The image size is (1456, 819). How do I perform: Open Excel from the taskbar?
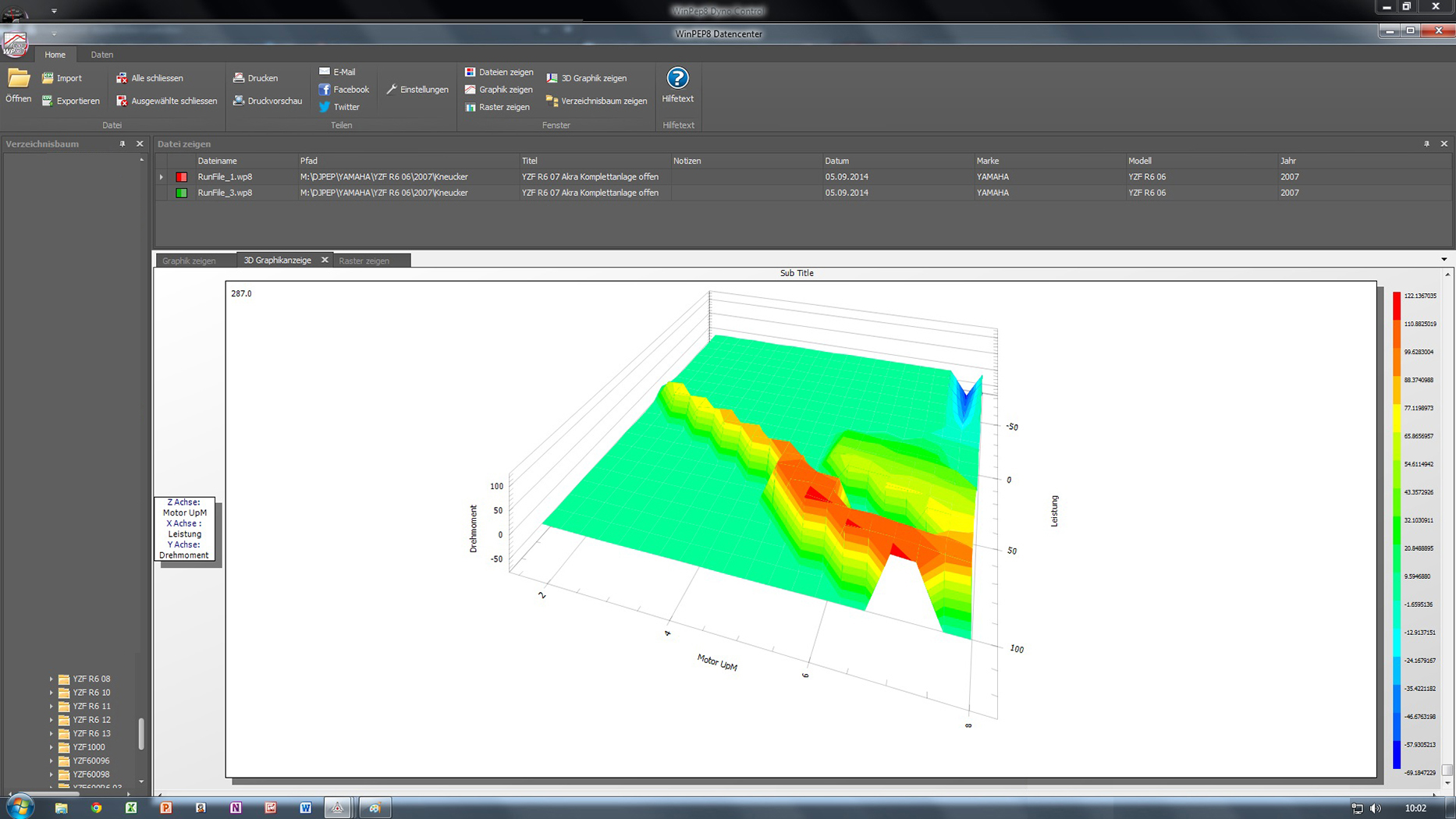tap(131, 808)
